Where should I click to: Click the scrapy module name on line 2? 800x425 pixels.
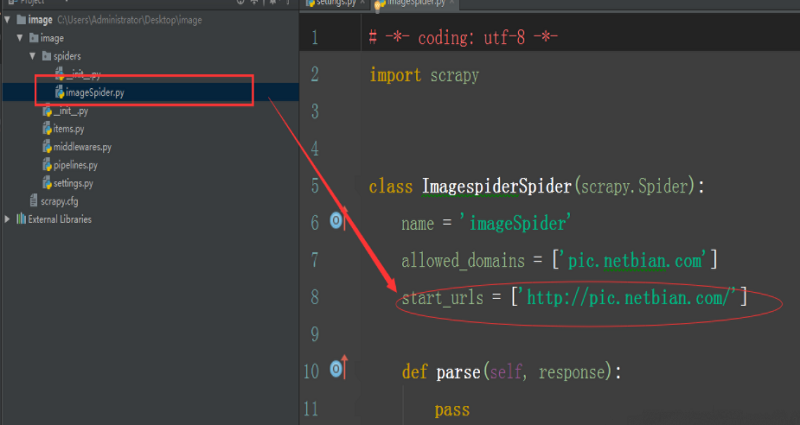click(455, 76)
